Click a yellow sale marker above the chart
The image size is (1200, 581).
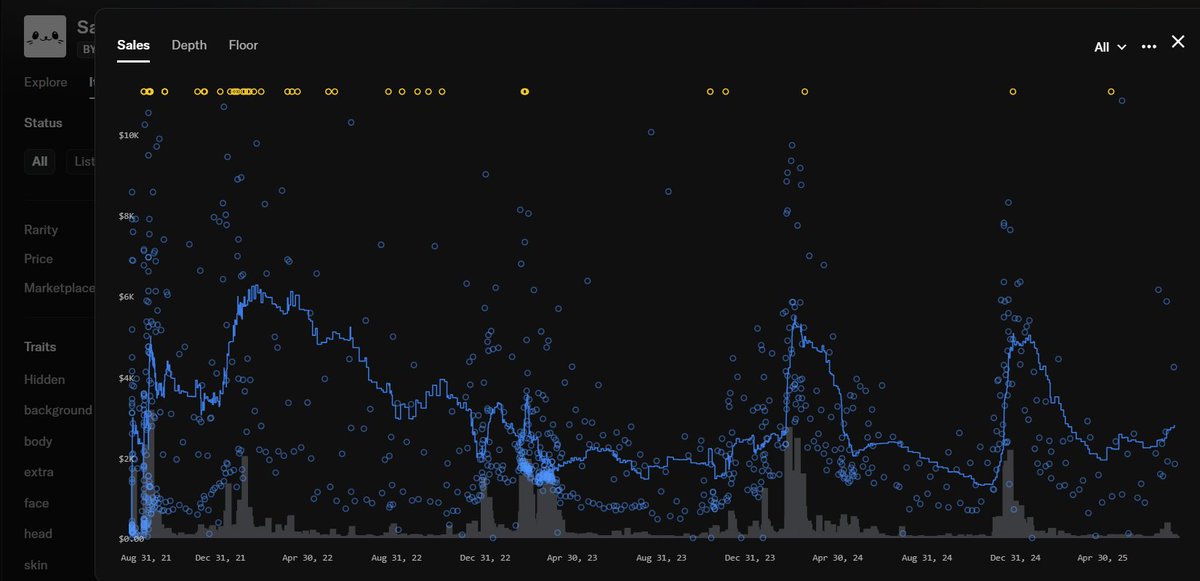[x=525, y=91]
